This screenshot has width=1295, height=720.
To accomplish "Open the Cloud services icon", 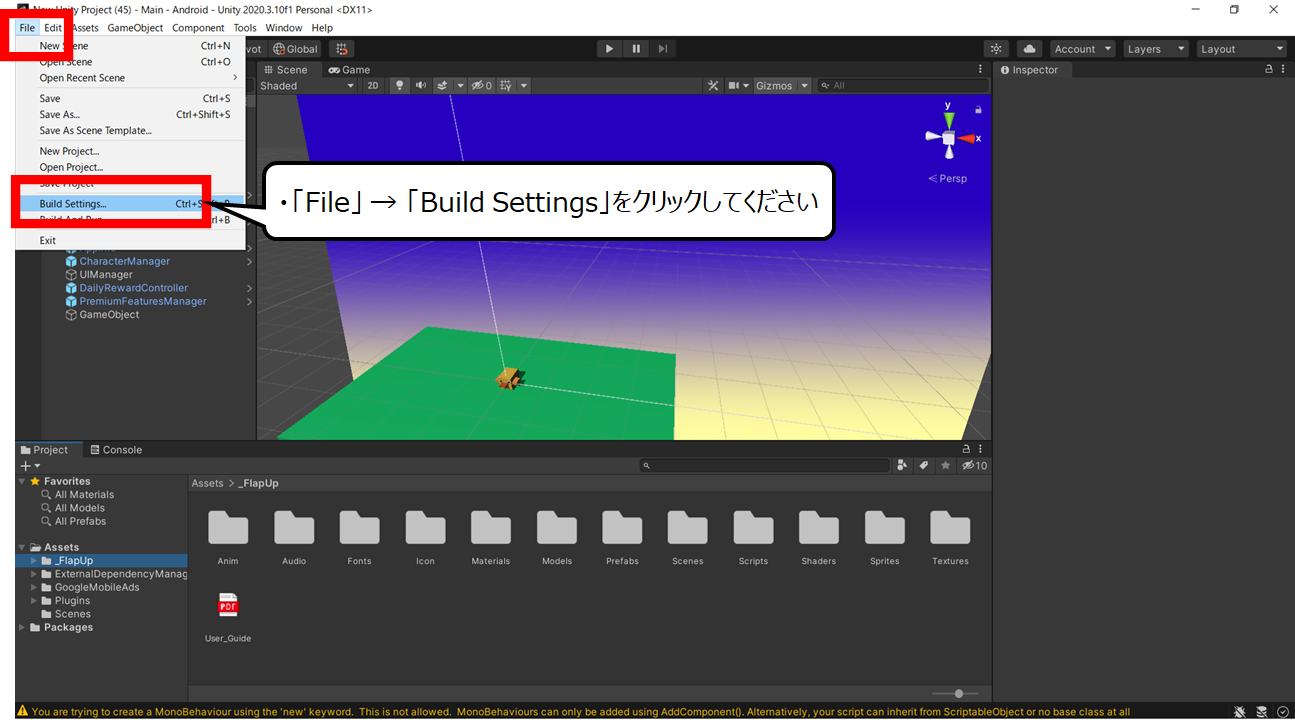I will (1029, 49).
